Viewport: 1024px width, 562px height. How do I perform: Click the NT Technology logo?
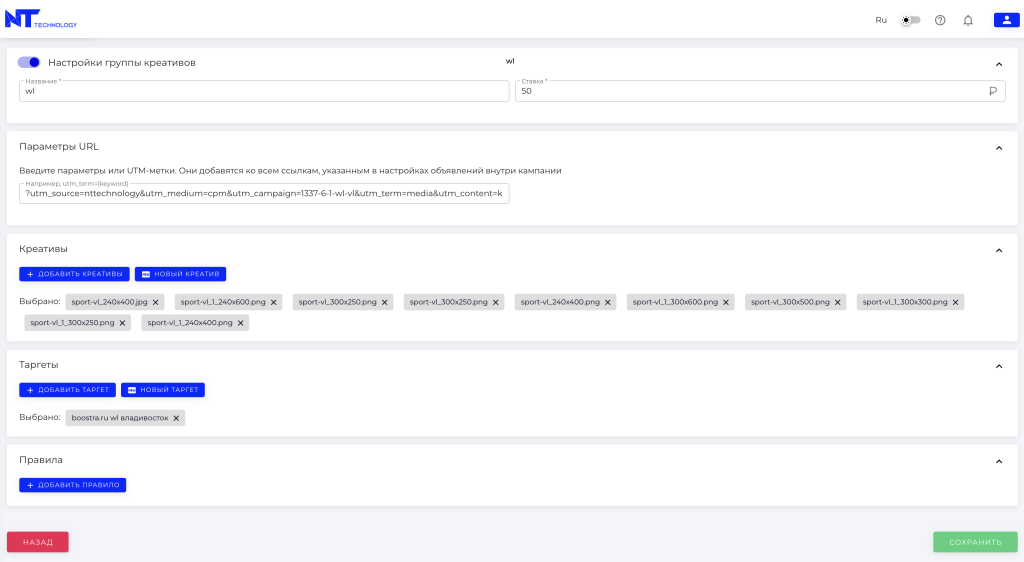41,19
